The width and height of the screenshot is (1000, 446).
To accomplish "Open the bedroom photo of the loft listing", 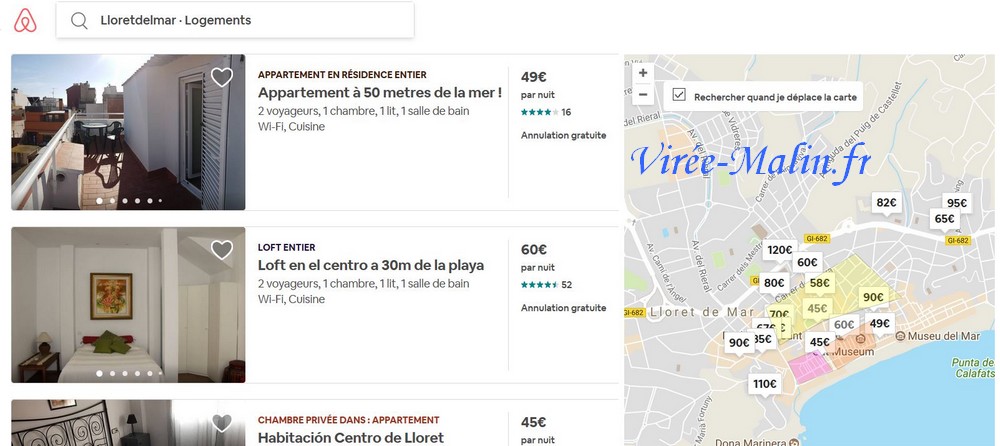I will tap(128, 305).
